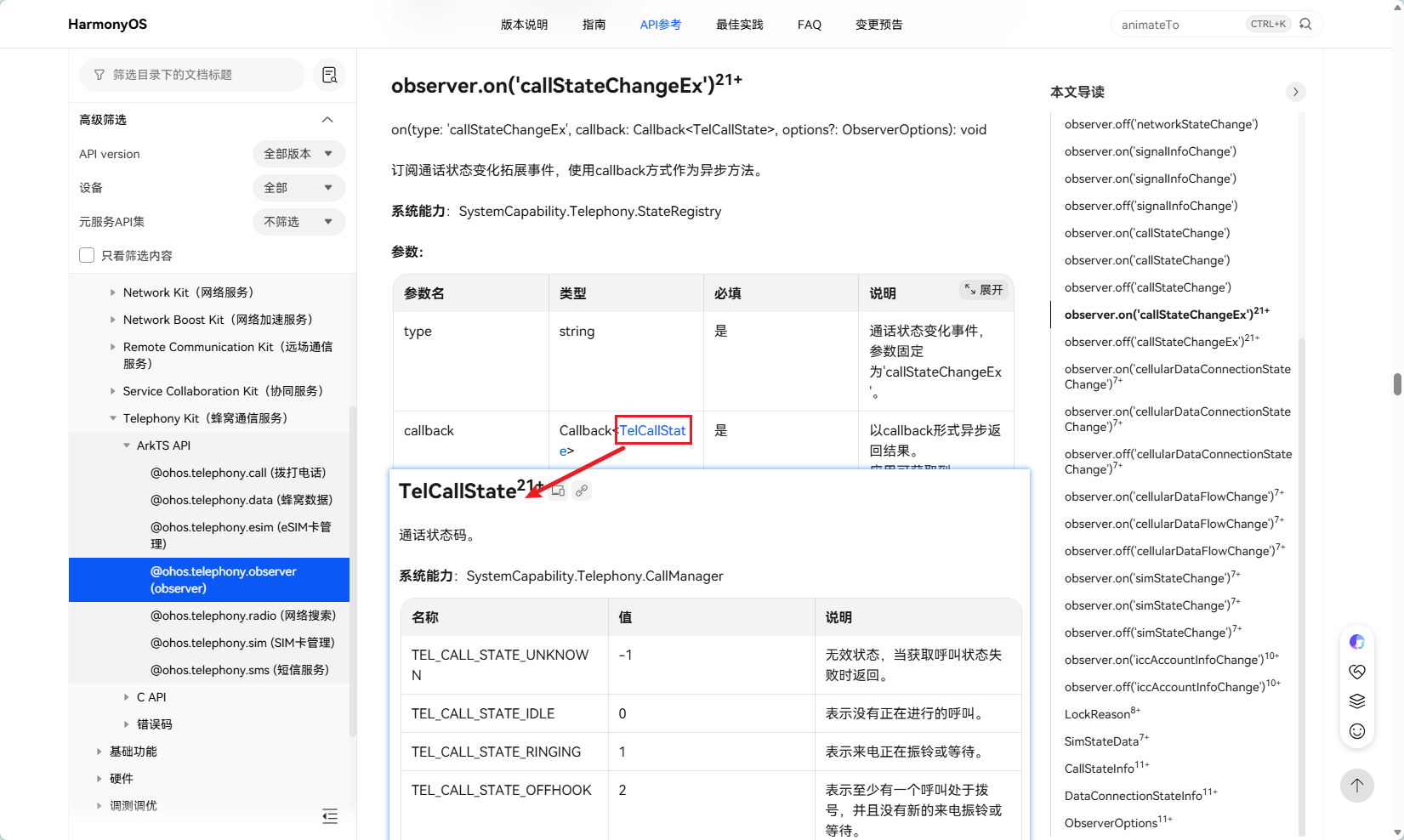The width and height of the screenshot is (1404, 840).
Task: Toggle the sidebar collapse icon at bottom
Action: tap(330, 816)
